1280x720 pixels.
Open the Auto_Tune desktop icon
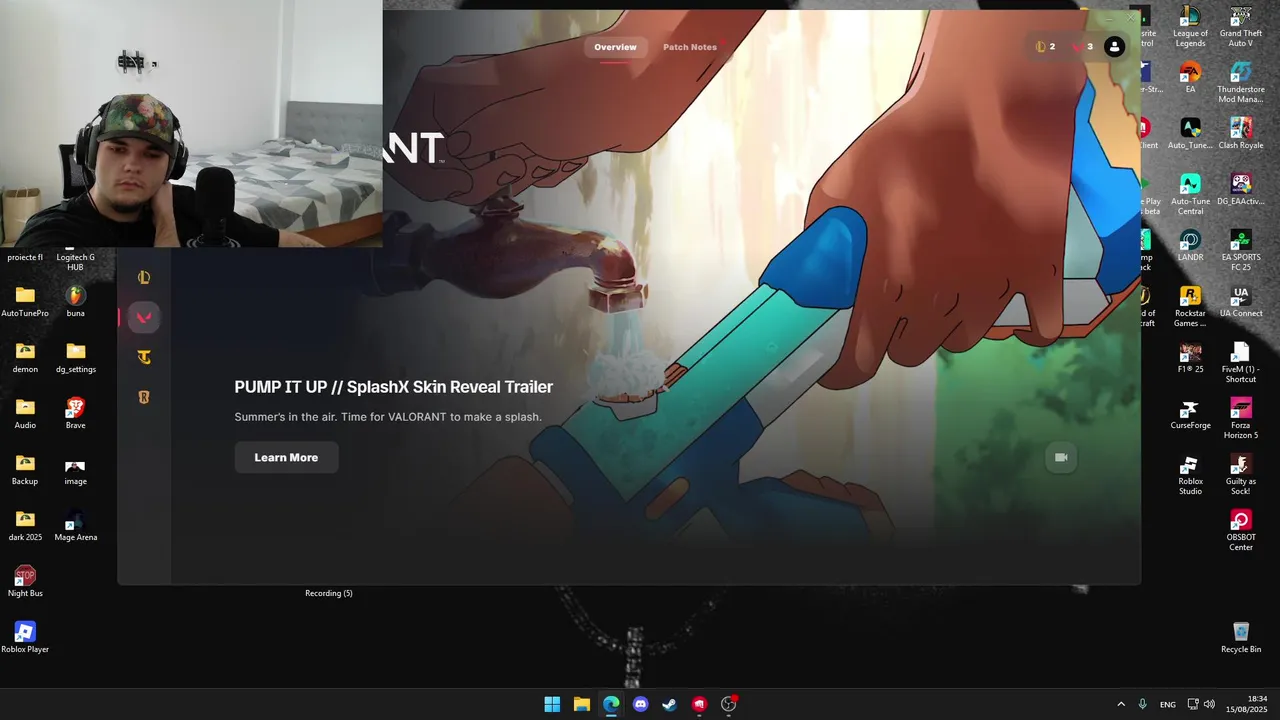pyautogui.click(x=1190, y=133)
